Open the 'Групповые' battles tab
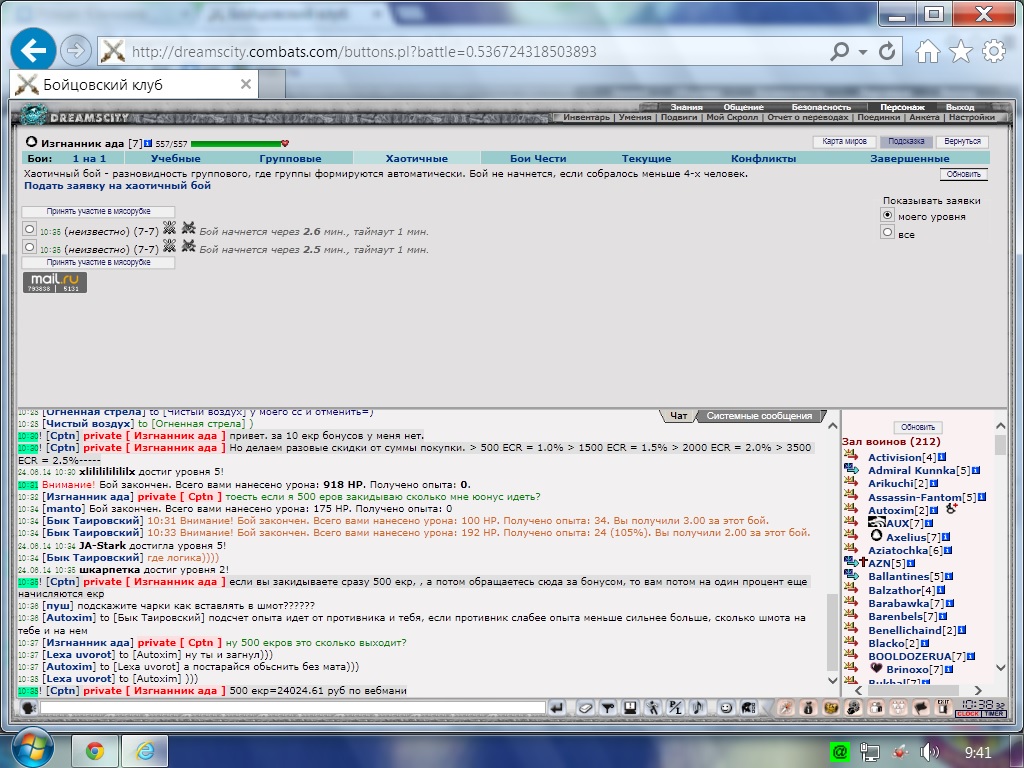Image resolution: width=1024 pixels, height=768 pixels. [x=290, y=158]
